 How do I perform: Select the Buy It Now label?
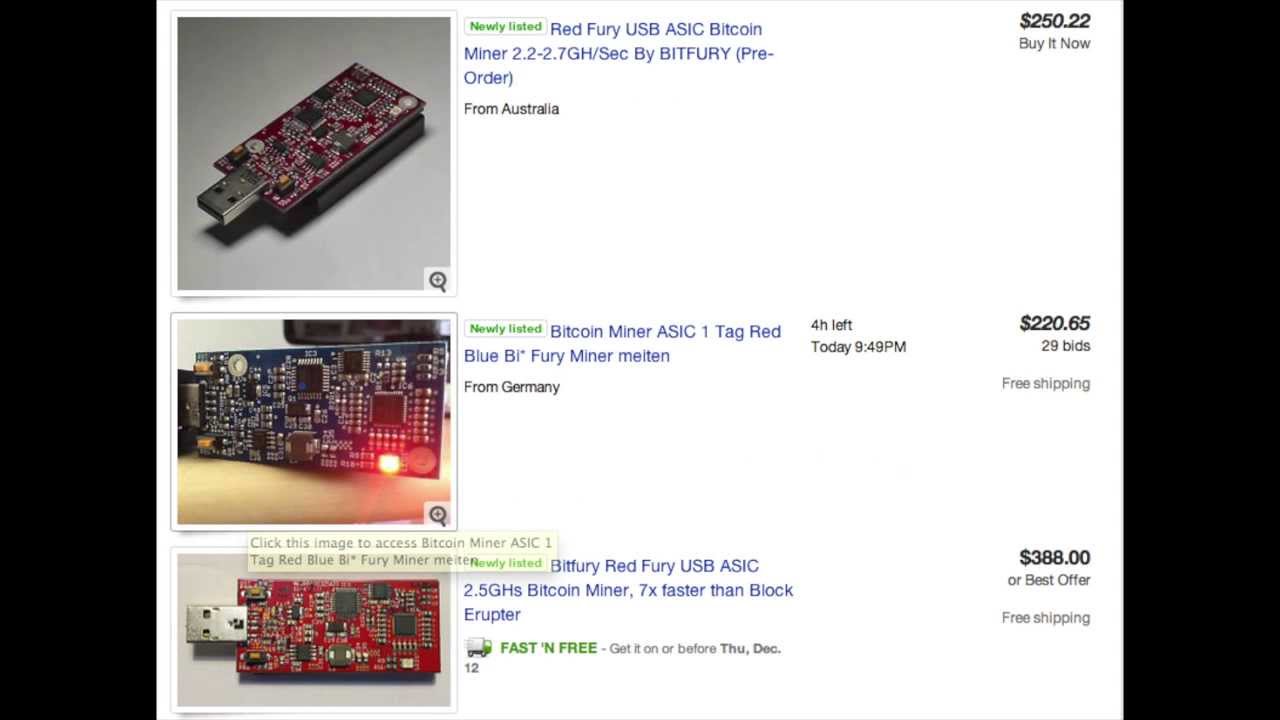[x=1054, y=43]
